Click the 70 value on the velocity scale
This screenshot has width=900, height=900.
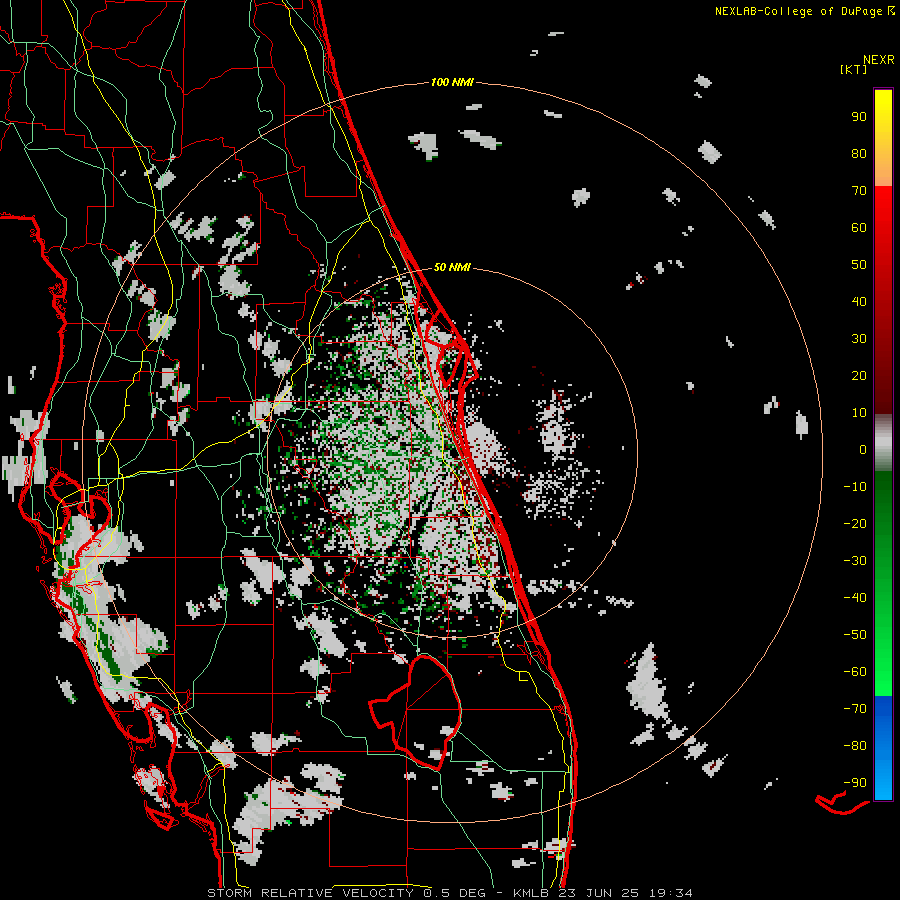[x=859, y=191]
